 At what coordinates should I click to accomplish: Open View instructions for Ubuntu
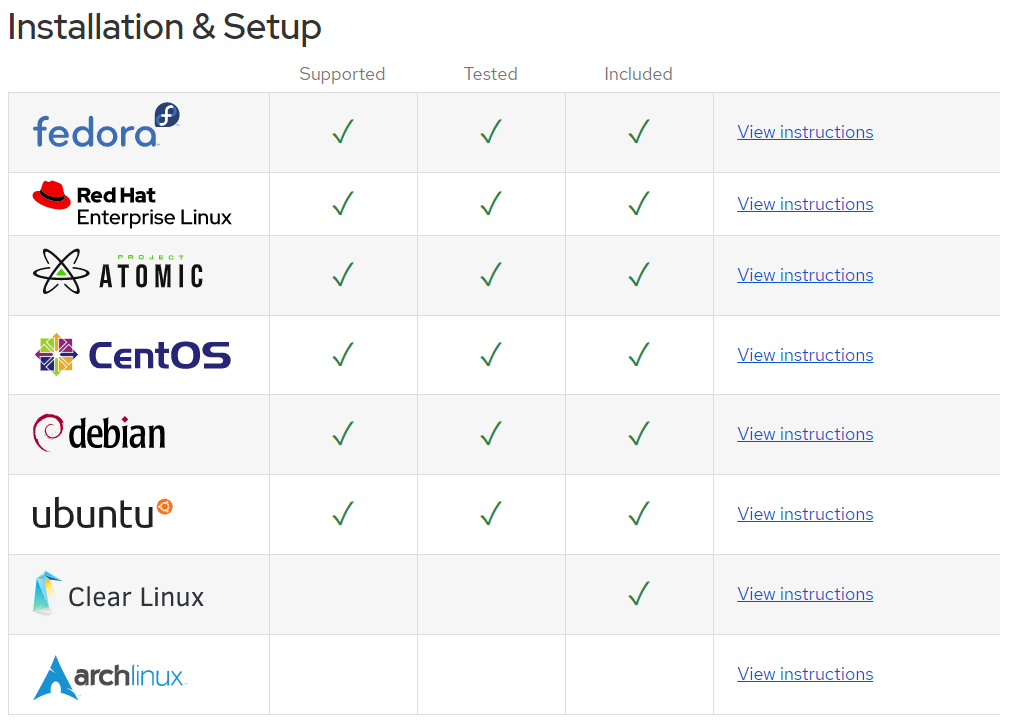(805, 514)
